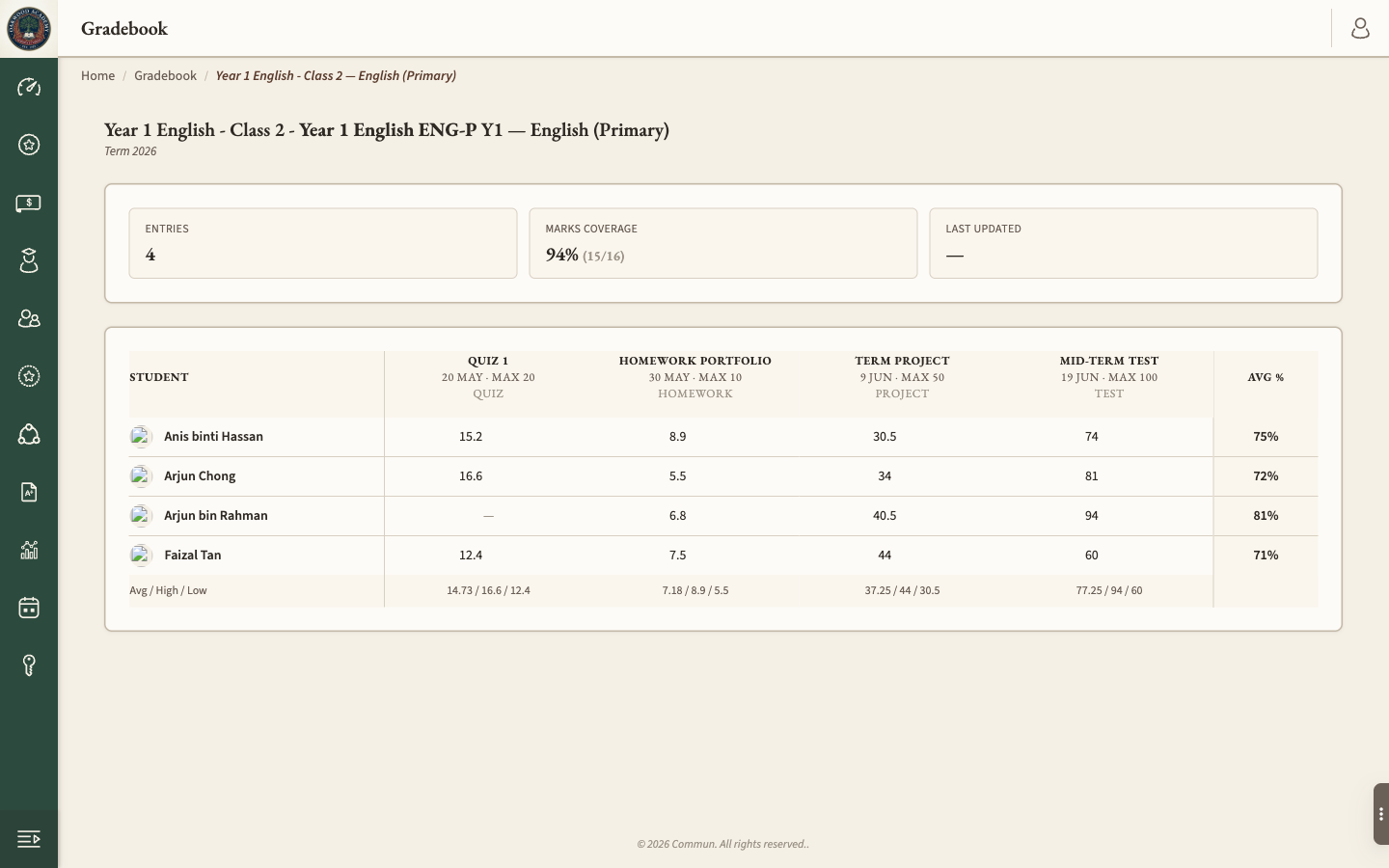
Task: Open the school crest logo
Action: click(29, 28)
